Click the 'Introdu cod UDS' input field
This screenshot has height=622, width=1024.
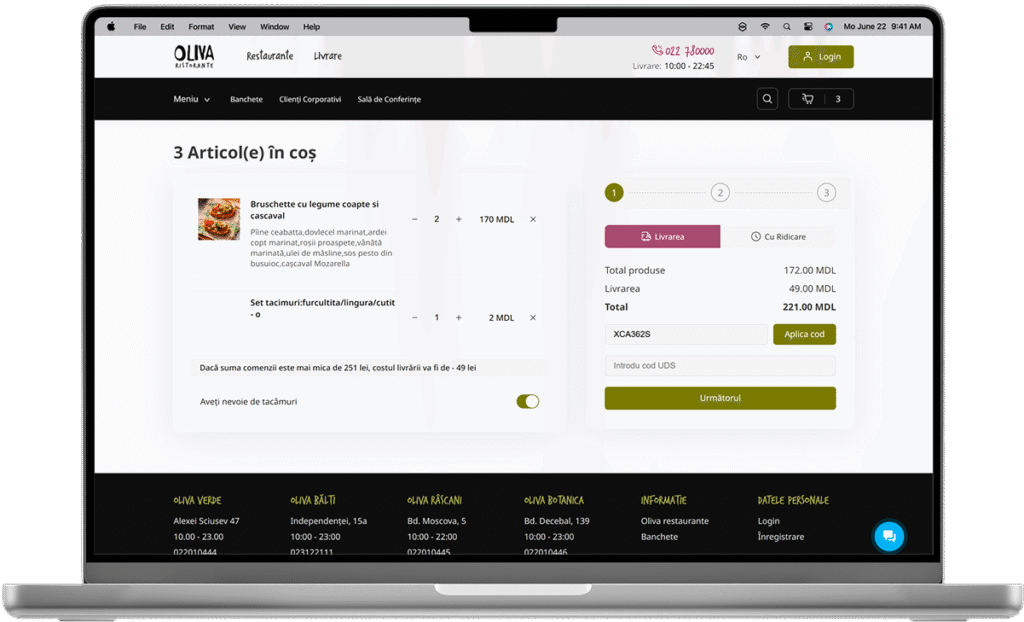click(x=719, y=366)
